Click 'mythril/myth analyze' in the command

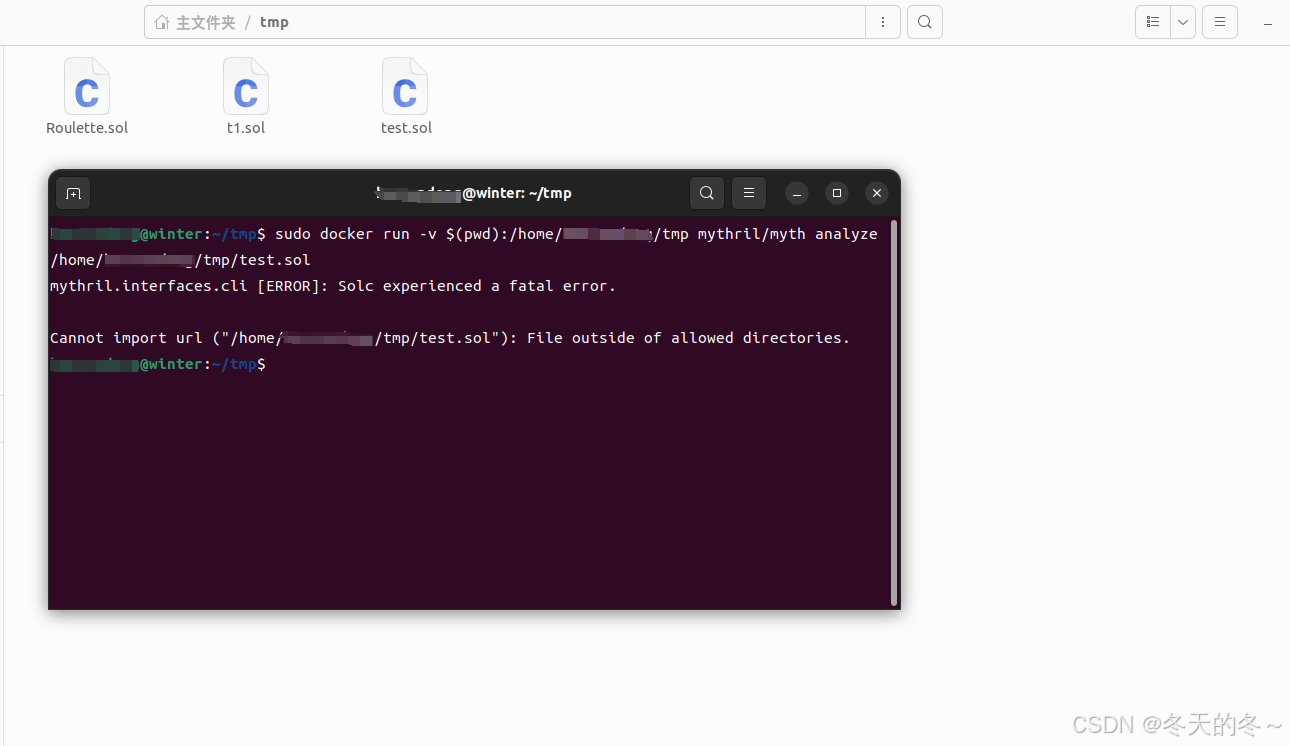pos(788,234)
